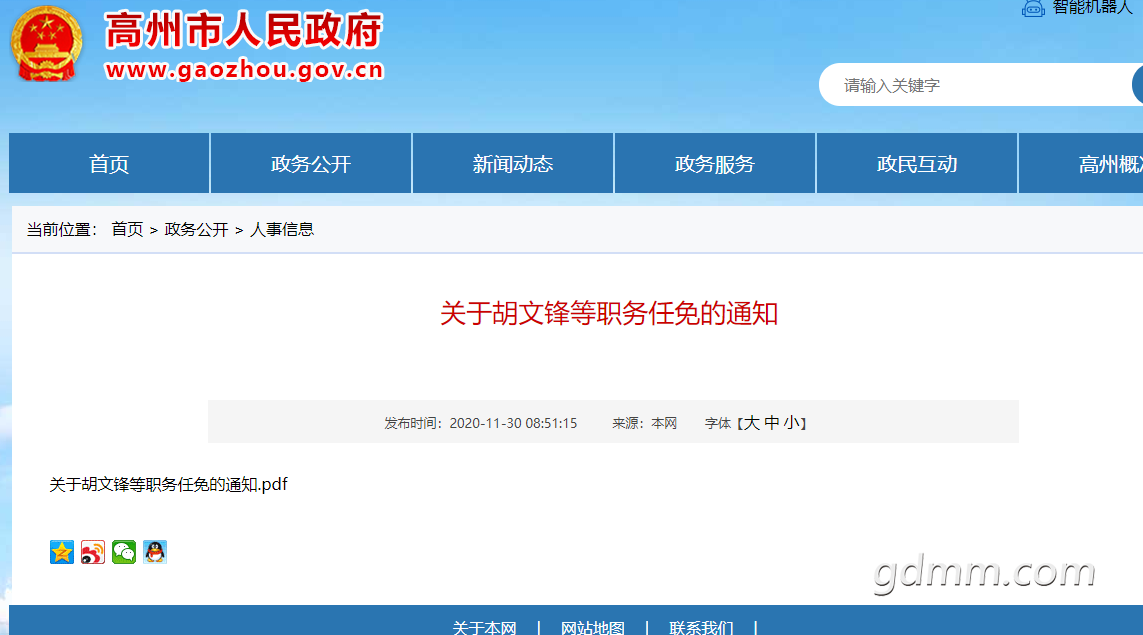Open 政民互动 navigation menu
This screenshot has width=1143, height=635.
pyautogui.click(x=917, y=163)
